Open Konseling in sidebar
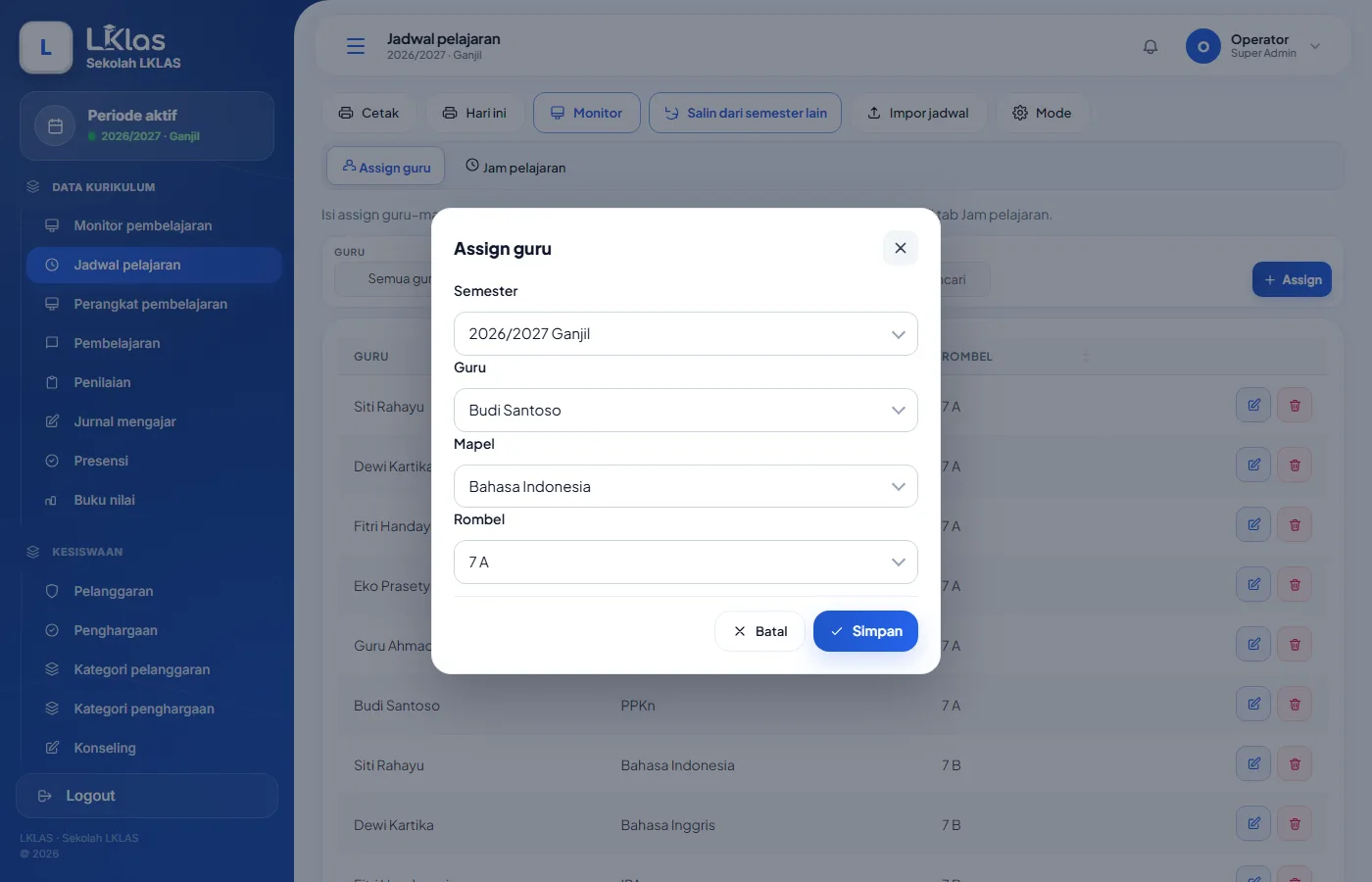1372x882 pixels. [x=154, y=748]
